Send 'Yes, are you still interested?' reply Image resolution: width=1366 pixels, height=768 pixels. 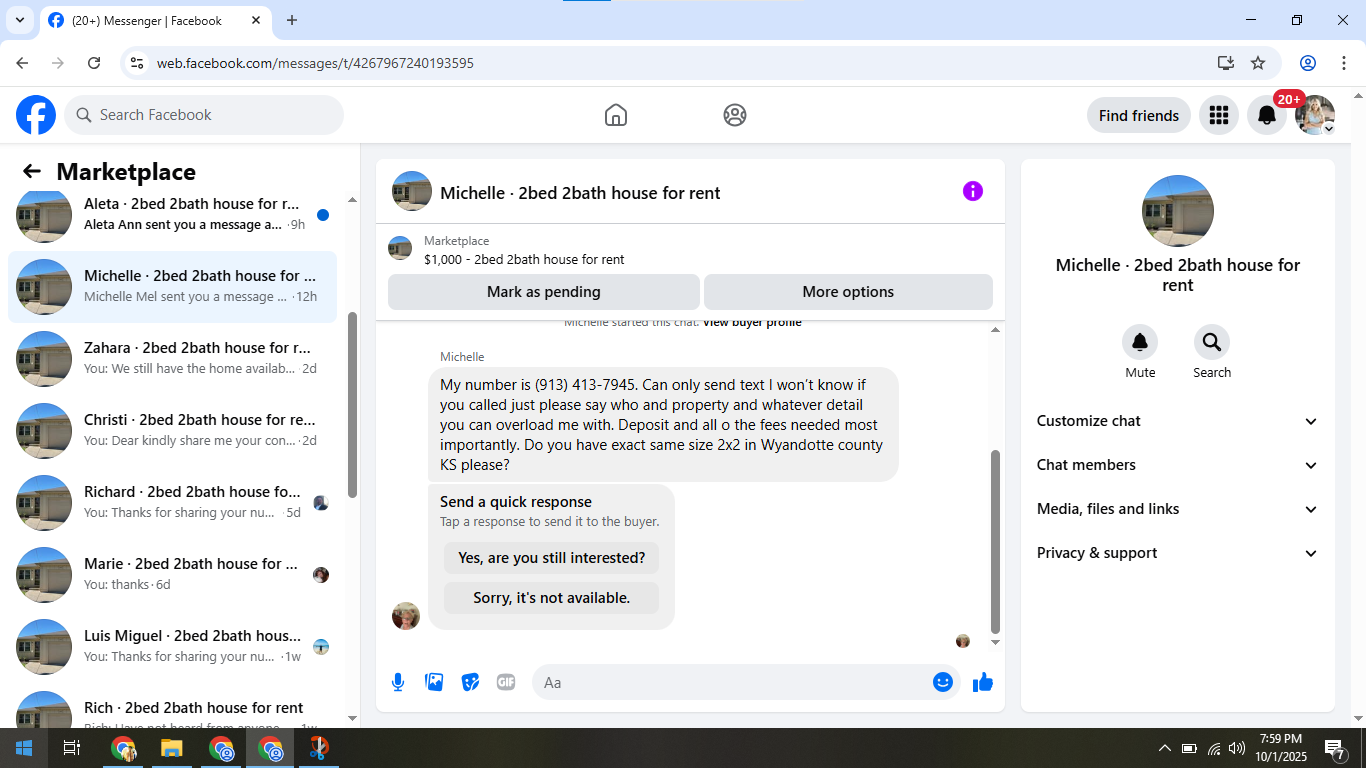[552, 558]
